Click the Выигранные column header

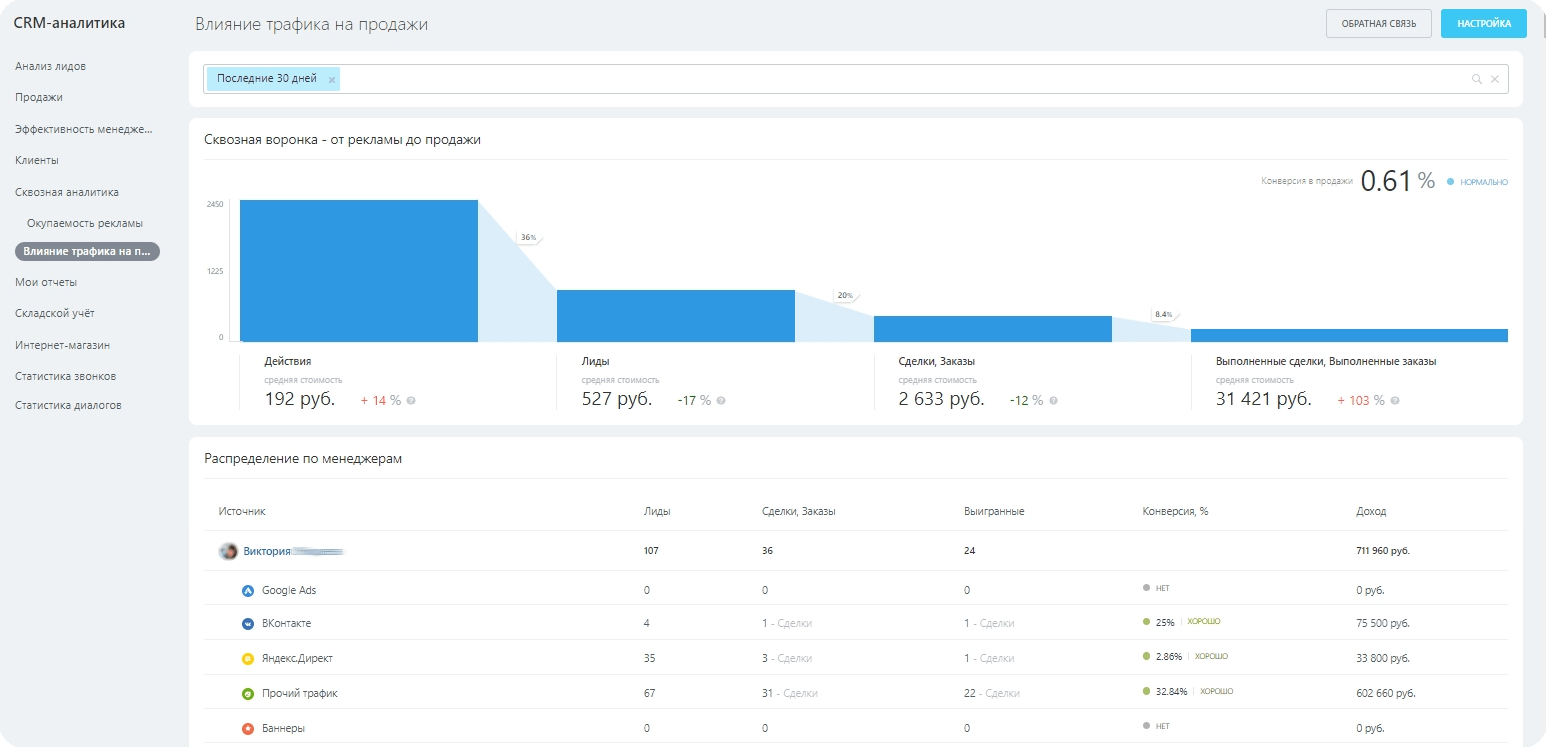point(994,512)
